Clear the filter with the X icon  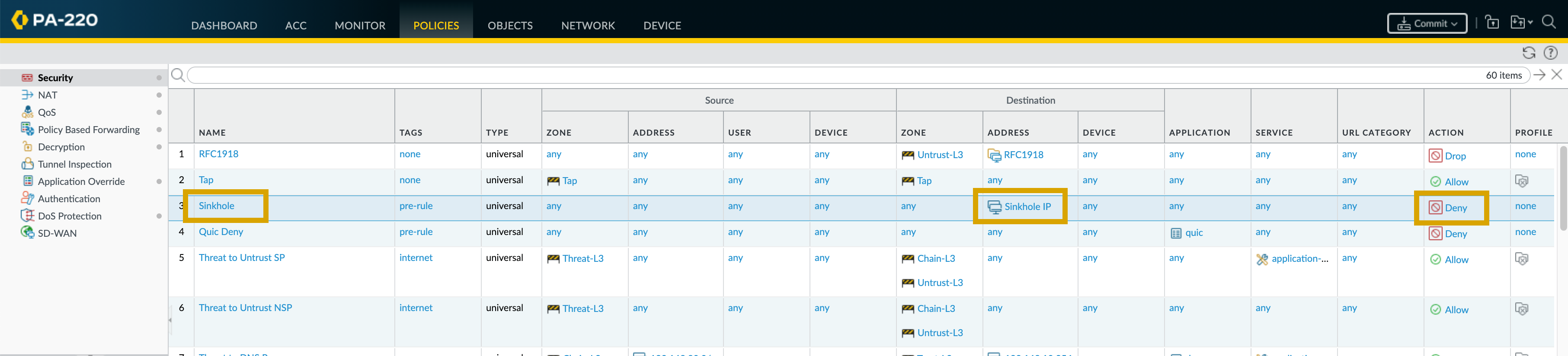coord(1556,75)
